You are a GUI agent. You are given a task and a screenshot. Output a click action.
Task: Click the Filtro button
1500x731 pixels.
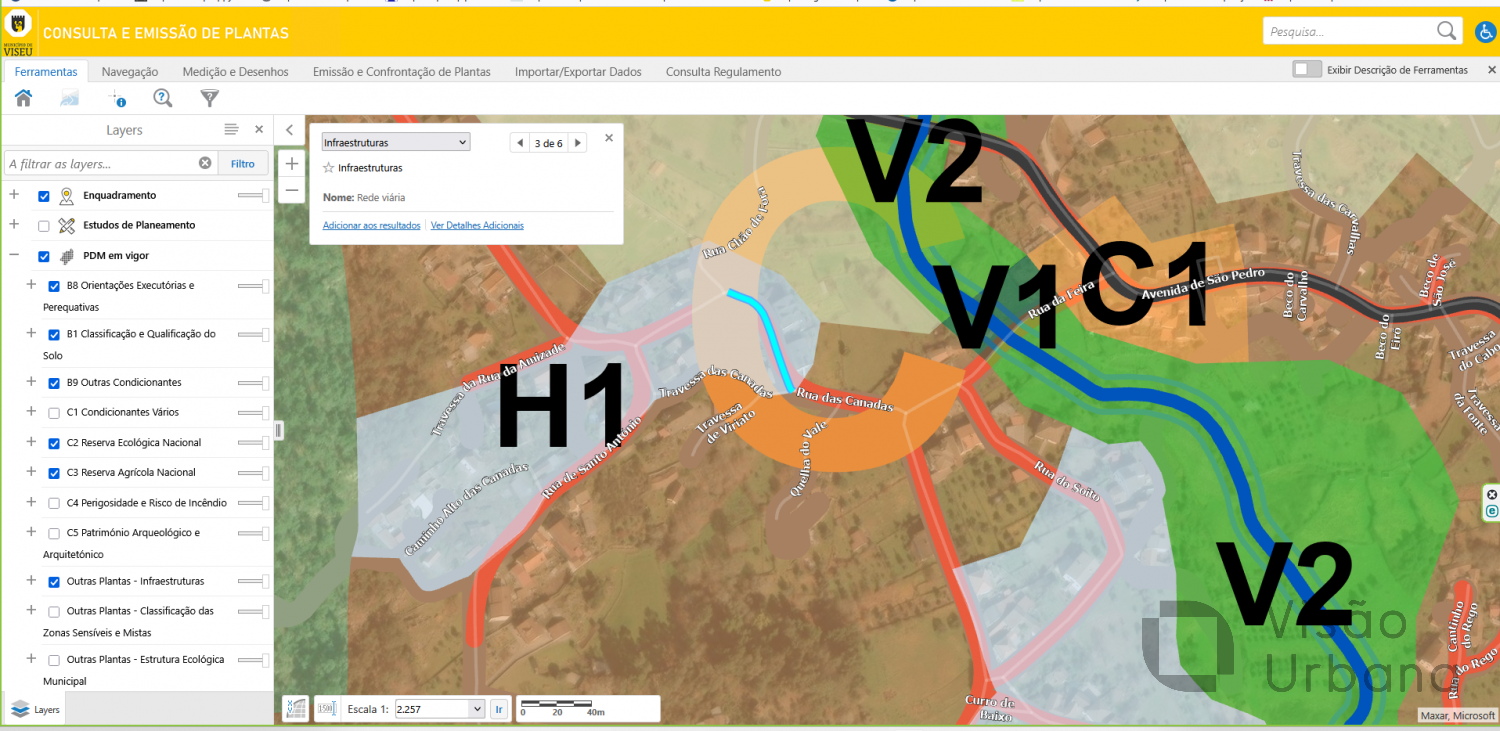pyautogui.click(x=243, y=163)
